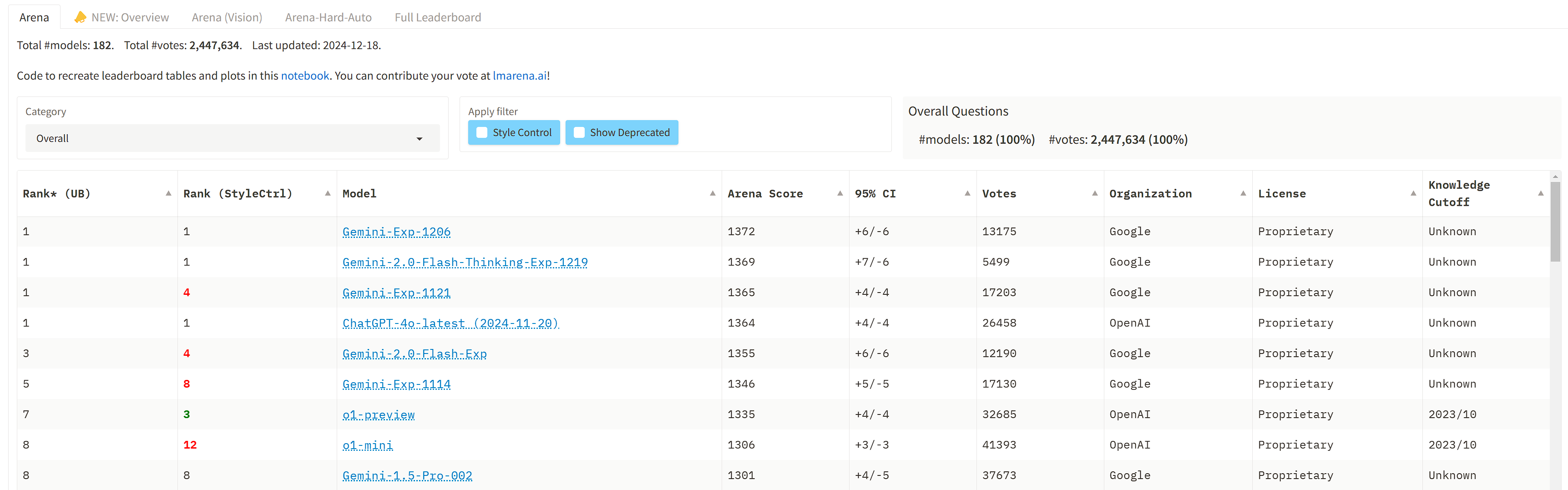Visit the lmarena.ai link
1568x490 pixels.
(x=519, y=76)
